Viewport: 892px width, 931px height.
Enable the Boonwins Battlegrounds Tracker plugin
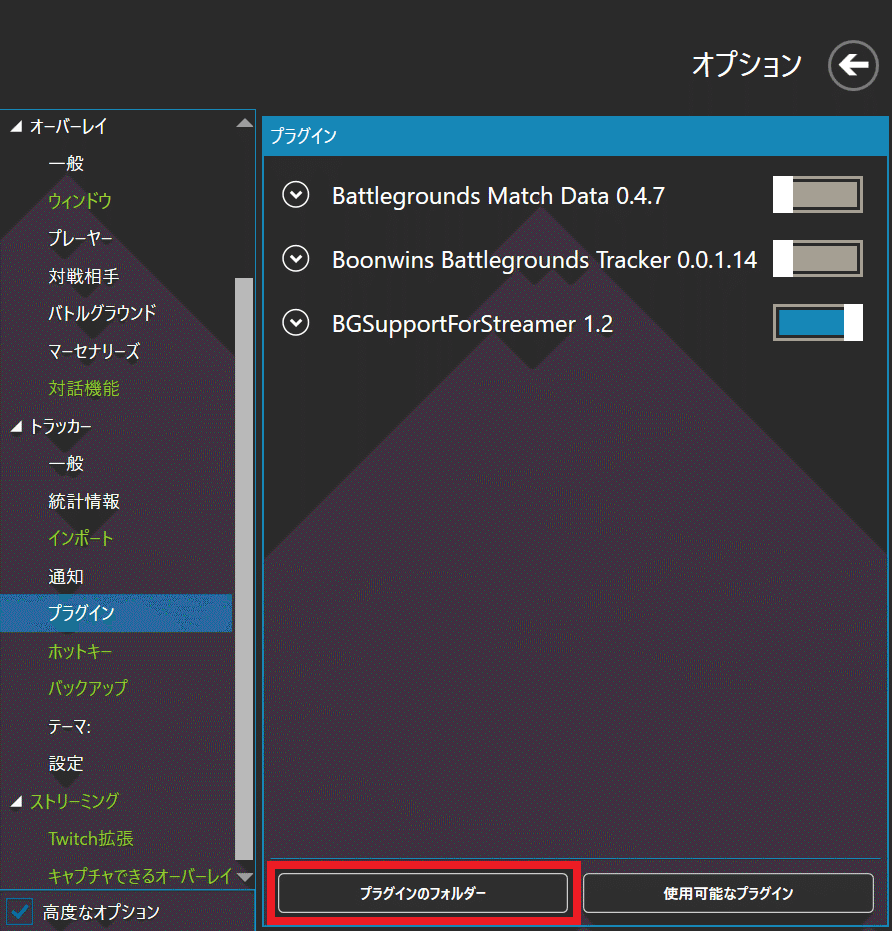817,259
